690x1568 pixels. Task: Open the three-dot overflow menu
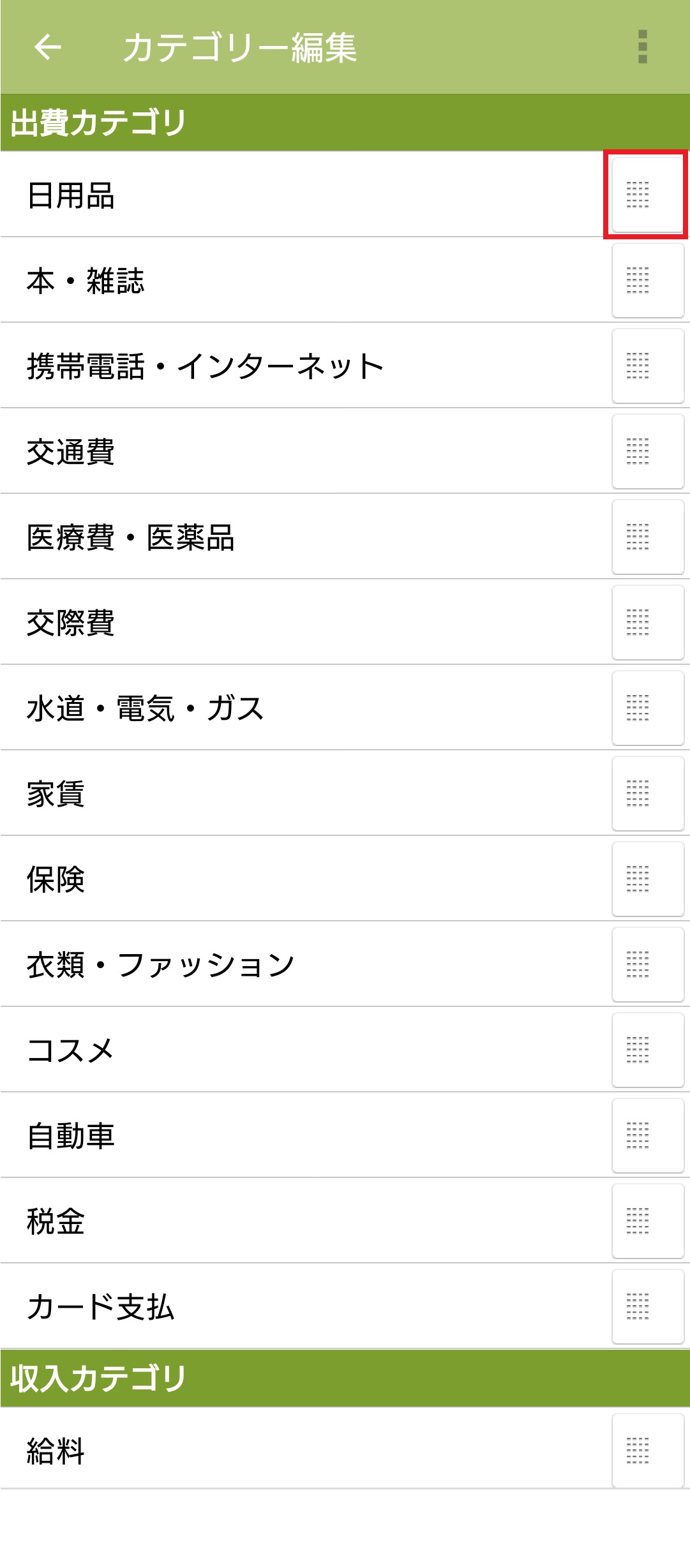tap(642, 47)
